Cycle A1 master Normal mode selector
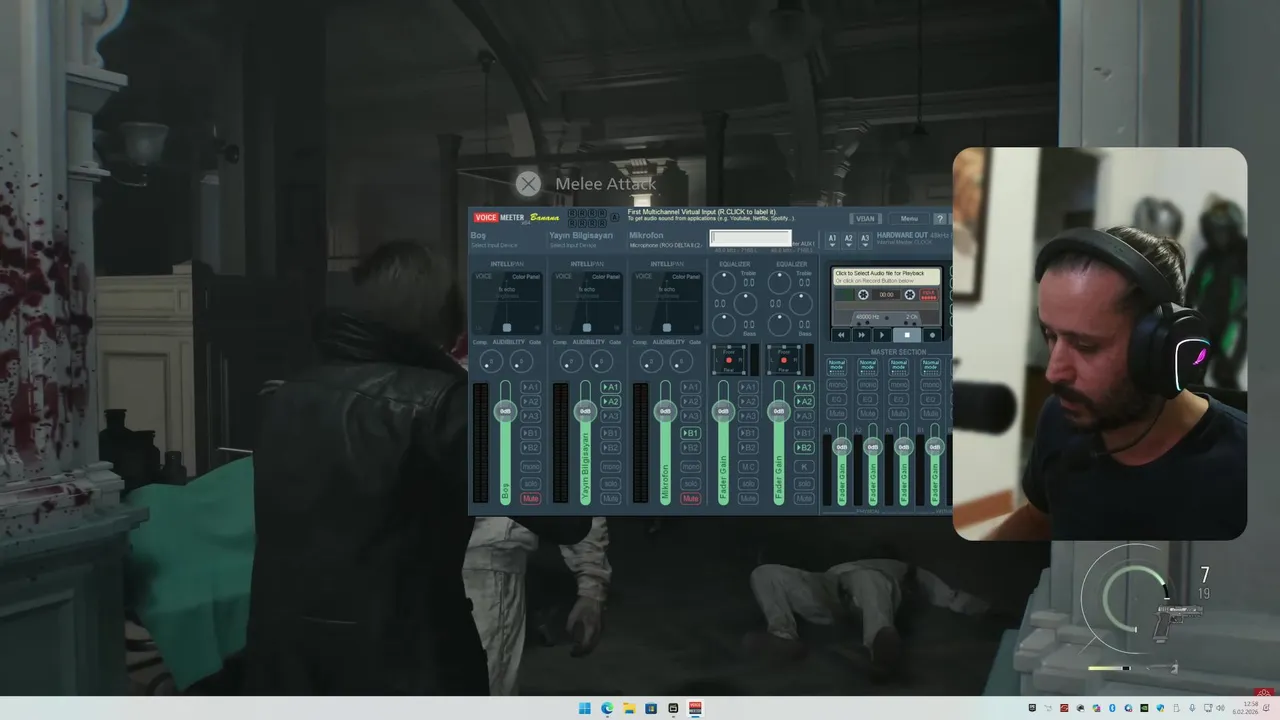This screenshot has height=720, width=1280. pyautogui.click(x=836, y=366)
